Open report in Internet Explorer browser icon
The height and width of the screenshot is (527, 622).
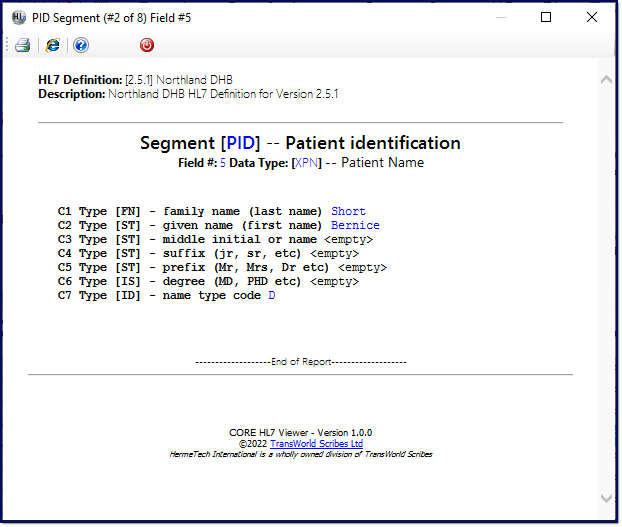point(52,45)
